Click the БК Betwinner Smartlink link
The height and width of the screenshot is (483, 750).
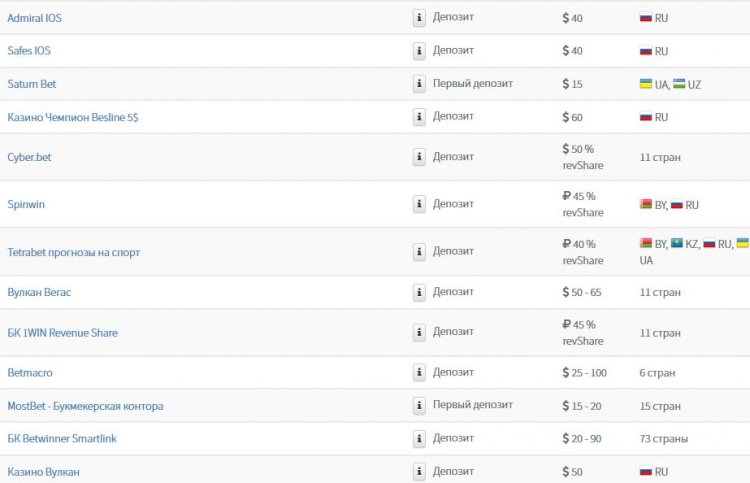(x=62, y=439)
